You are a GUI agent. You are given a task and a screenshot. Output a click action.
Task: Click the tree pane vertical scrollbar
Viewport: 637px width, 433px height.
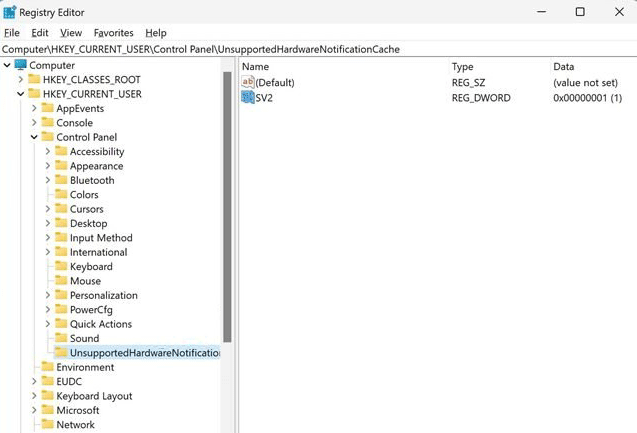coord(227,207)
